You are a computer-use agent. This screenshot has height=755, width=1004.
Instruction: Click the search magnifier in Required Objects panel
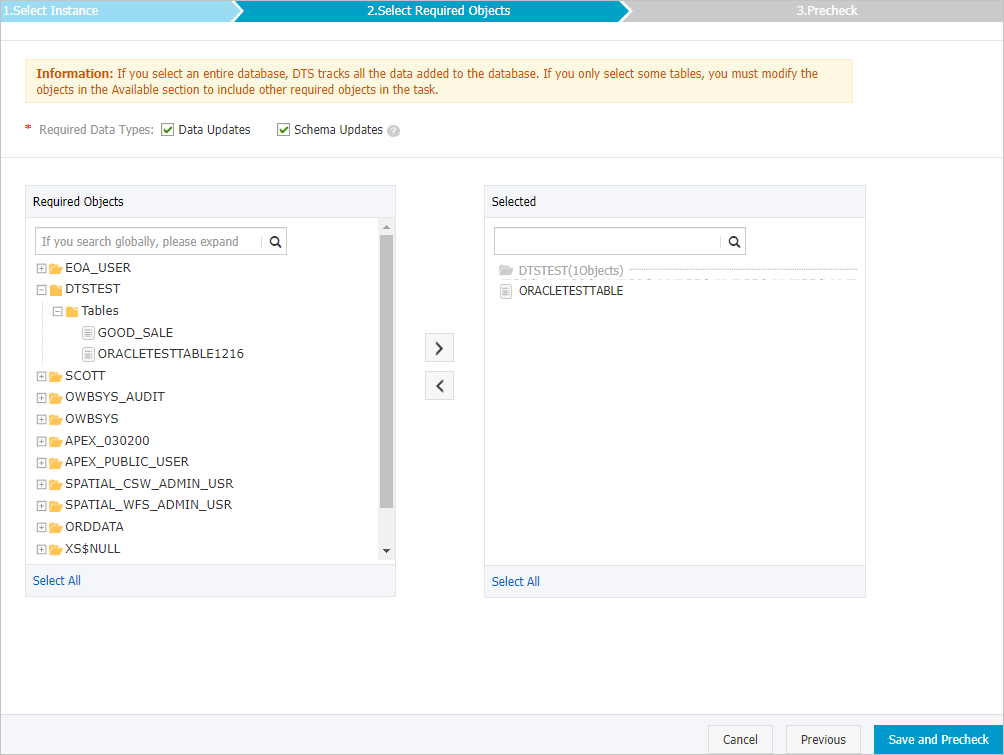coord(275,241)
